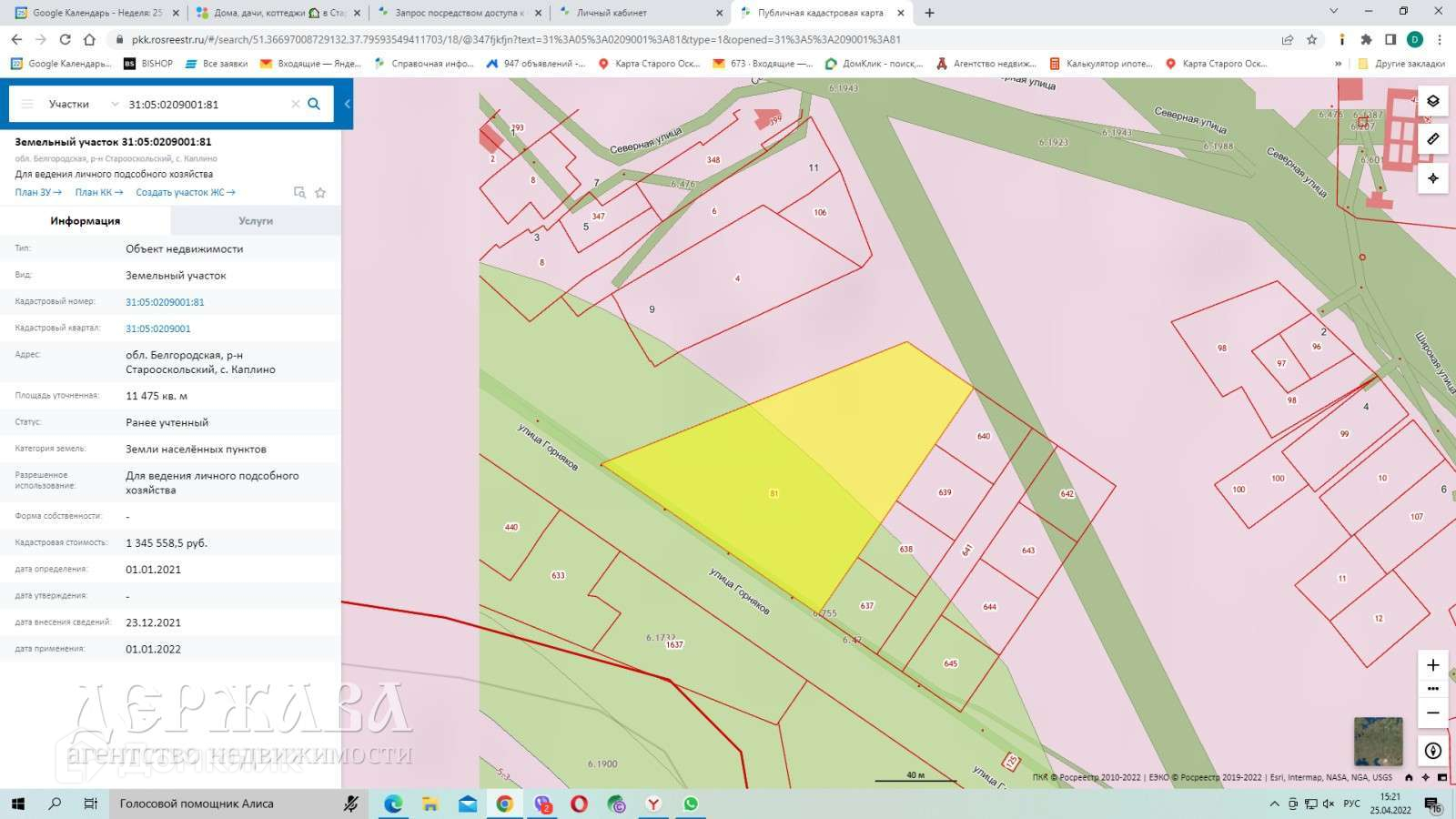Switch to the Услуги tab

[256, 221]
